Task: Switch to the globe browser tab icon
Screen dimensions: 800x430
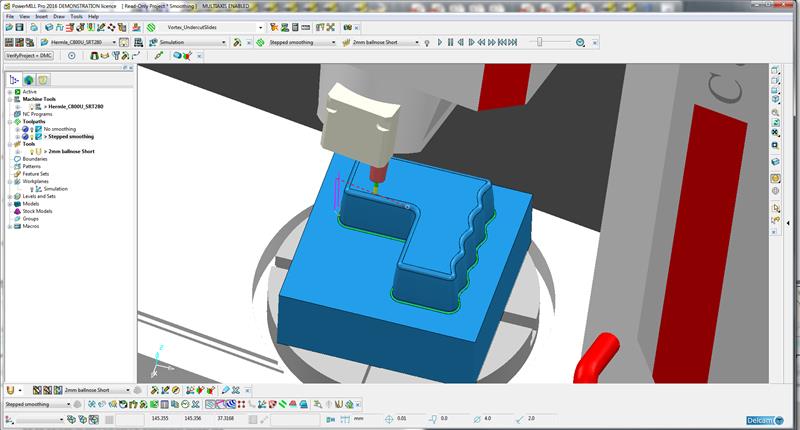Action: click(29, 80)
